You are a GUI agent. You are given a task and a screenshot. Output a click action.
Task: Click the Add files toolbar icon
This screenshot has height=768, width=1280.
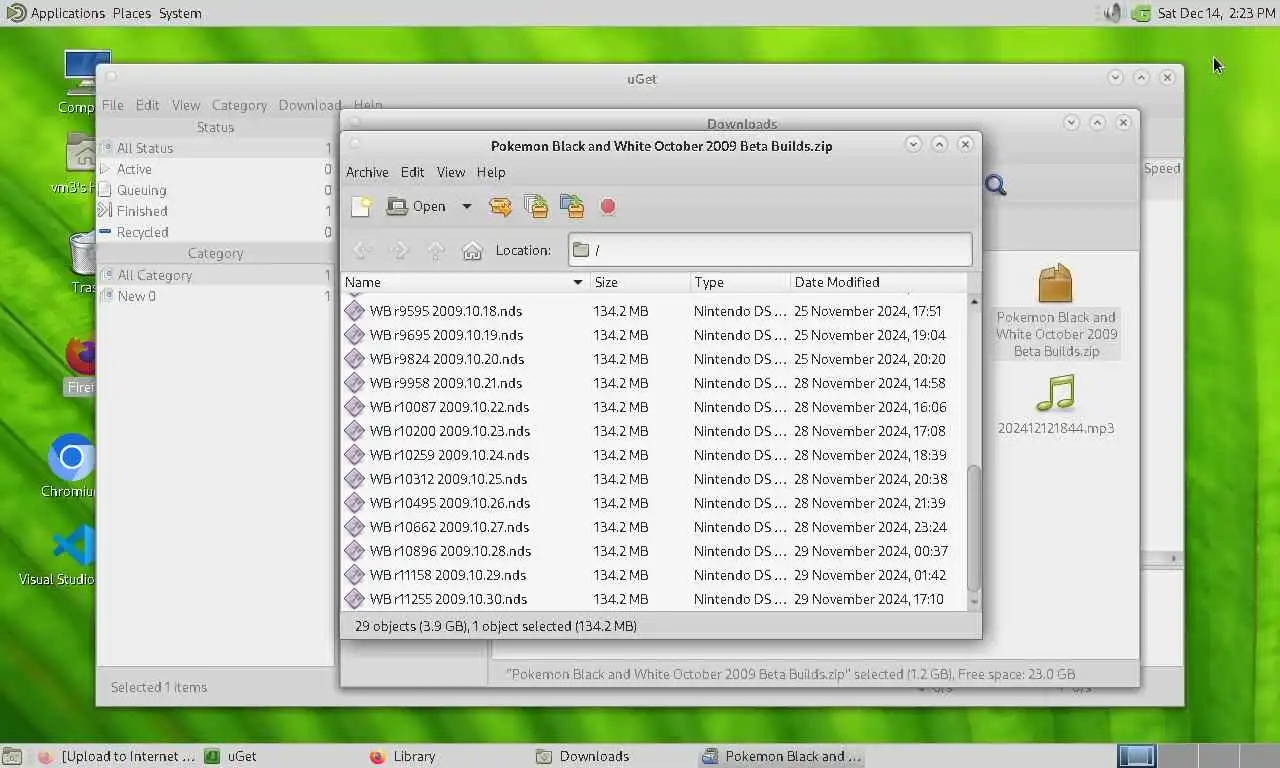[x=536, y=206]
